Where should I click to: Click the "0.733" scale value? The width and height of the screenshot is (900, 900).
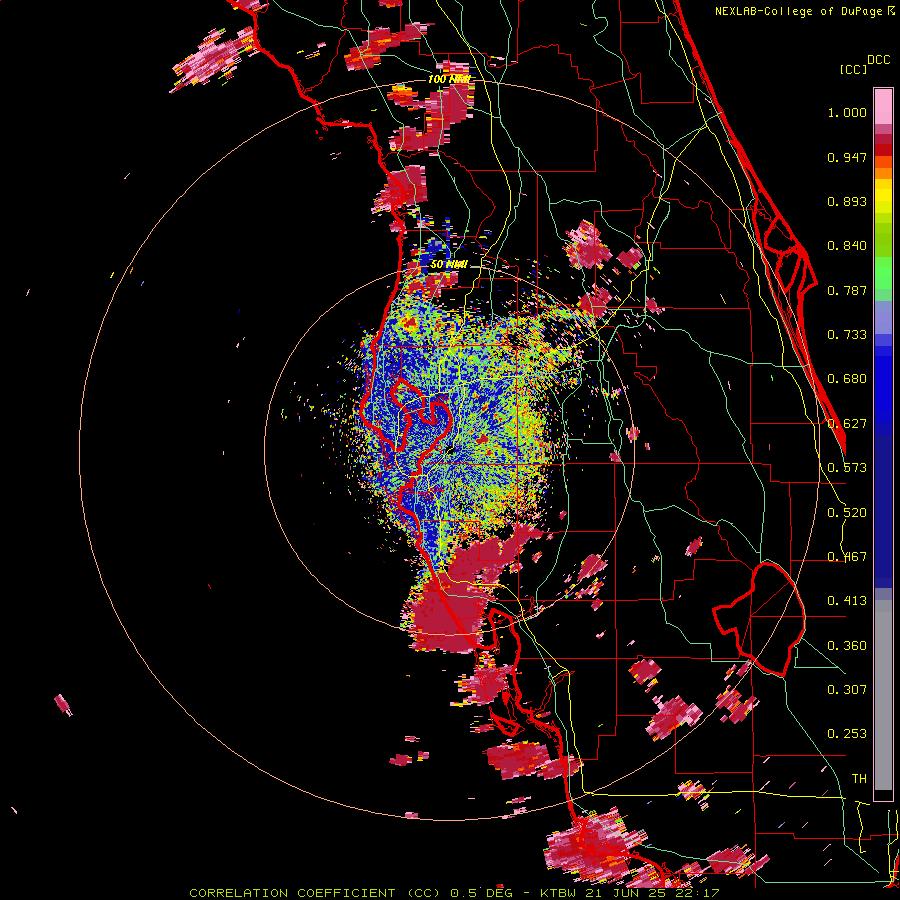847,335
